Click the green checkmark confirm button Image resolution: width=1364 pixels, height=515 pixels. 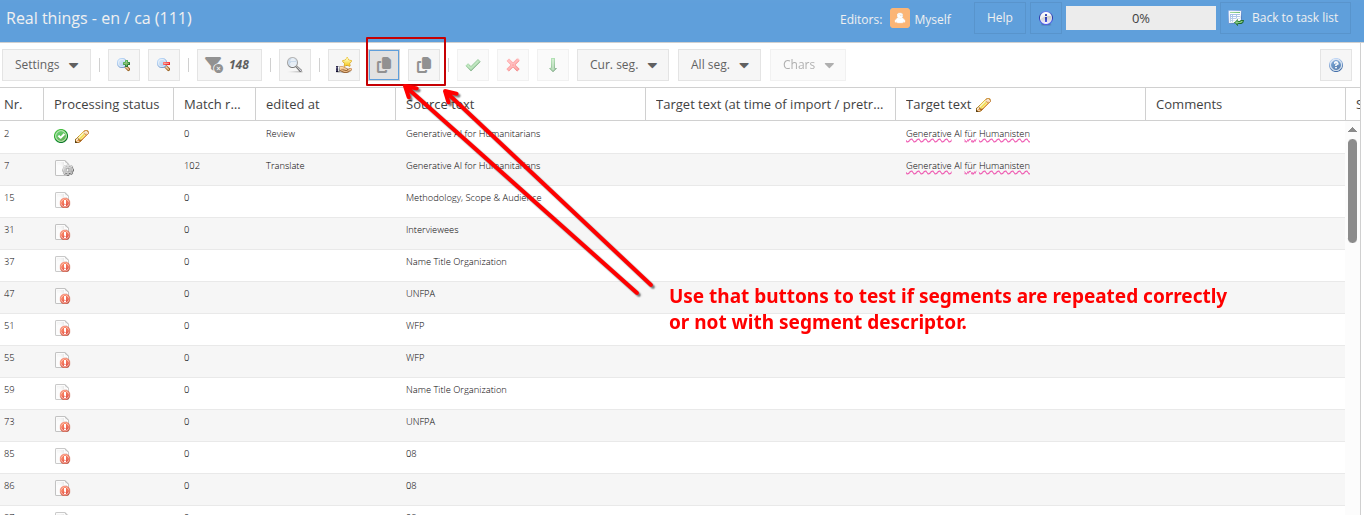[473, 65]
